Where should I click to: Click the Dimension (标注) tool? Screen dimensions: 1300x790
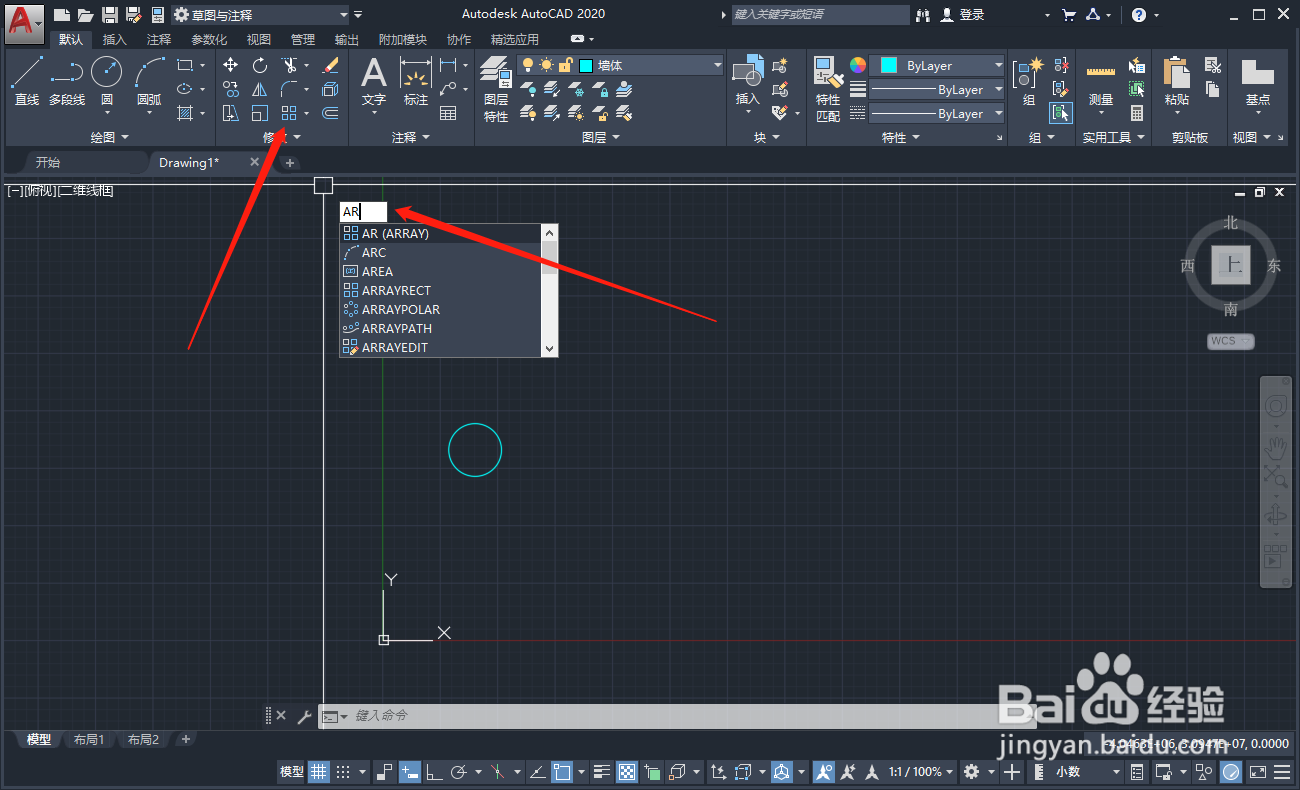[416, 81]
